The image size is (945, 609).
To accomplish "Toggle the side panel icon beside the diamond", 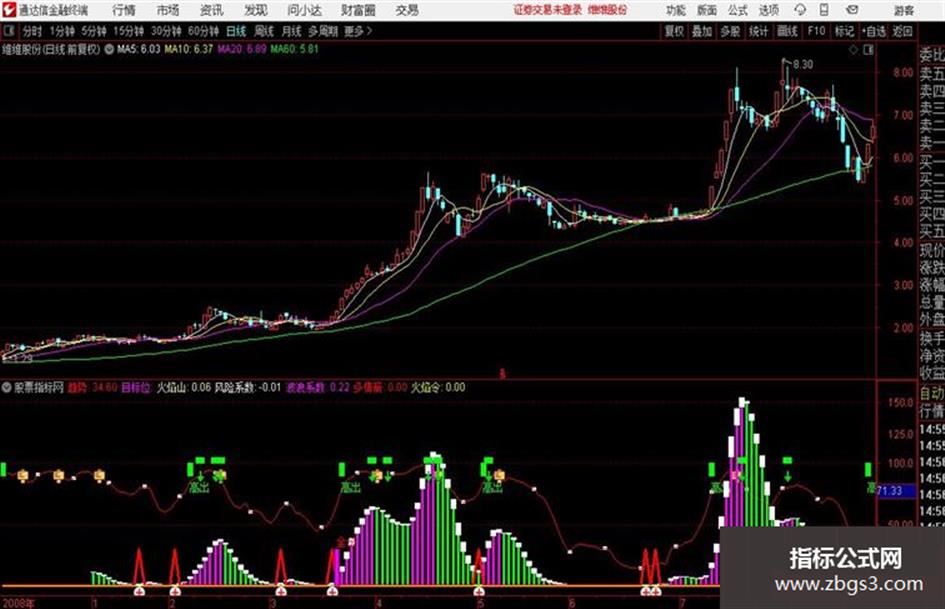I will 868,50.
